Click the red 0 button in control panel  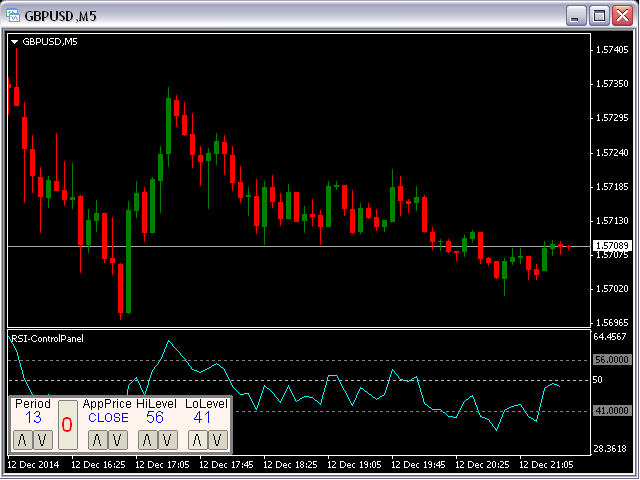67,425
